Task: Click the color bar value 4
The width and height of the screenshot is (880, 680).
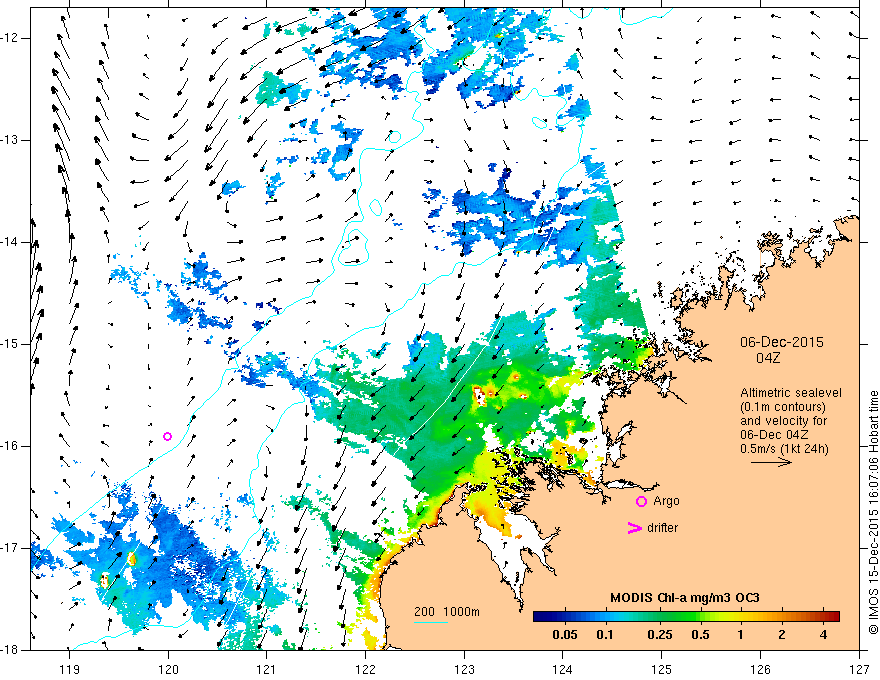Action: 823,635
